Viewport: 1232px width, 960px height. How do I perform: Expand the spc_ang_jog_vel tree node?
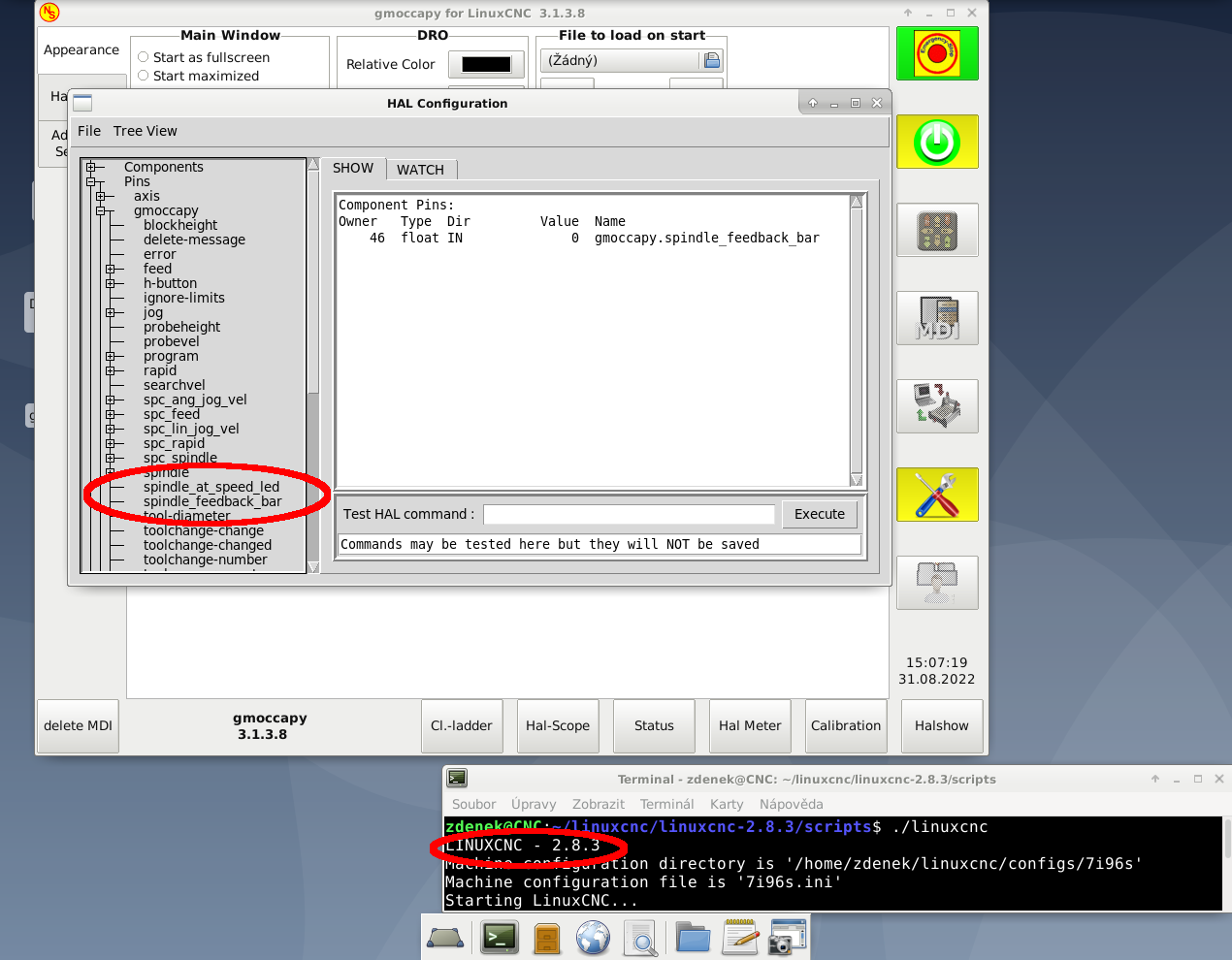110,400
